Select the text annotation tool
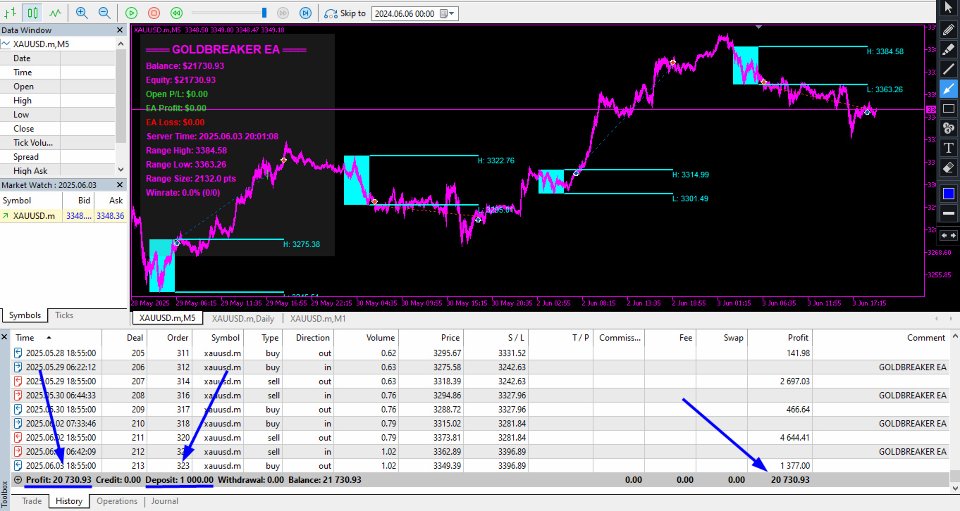Screen dimensions: 960x511 click(948, 147)
